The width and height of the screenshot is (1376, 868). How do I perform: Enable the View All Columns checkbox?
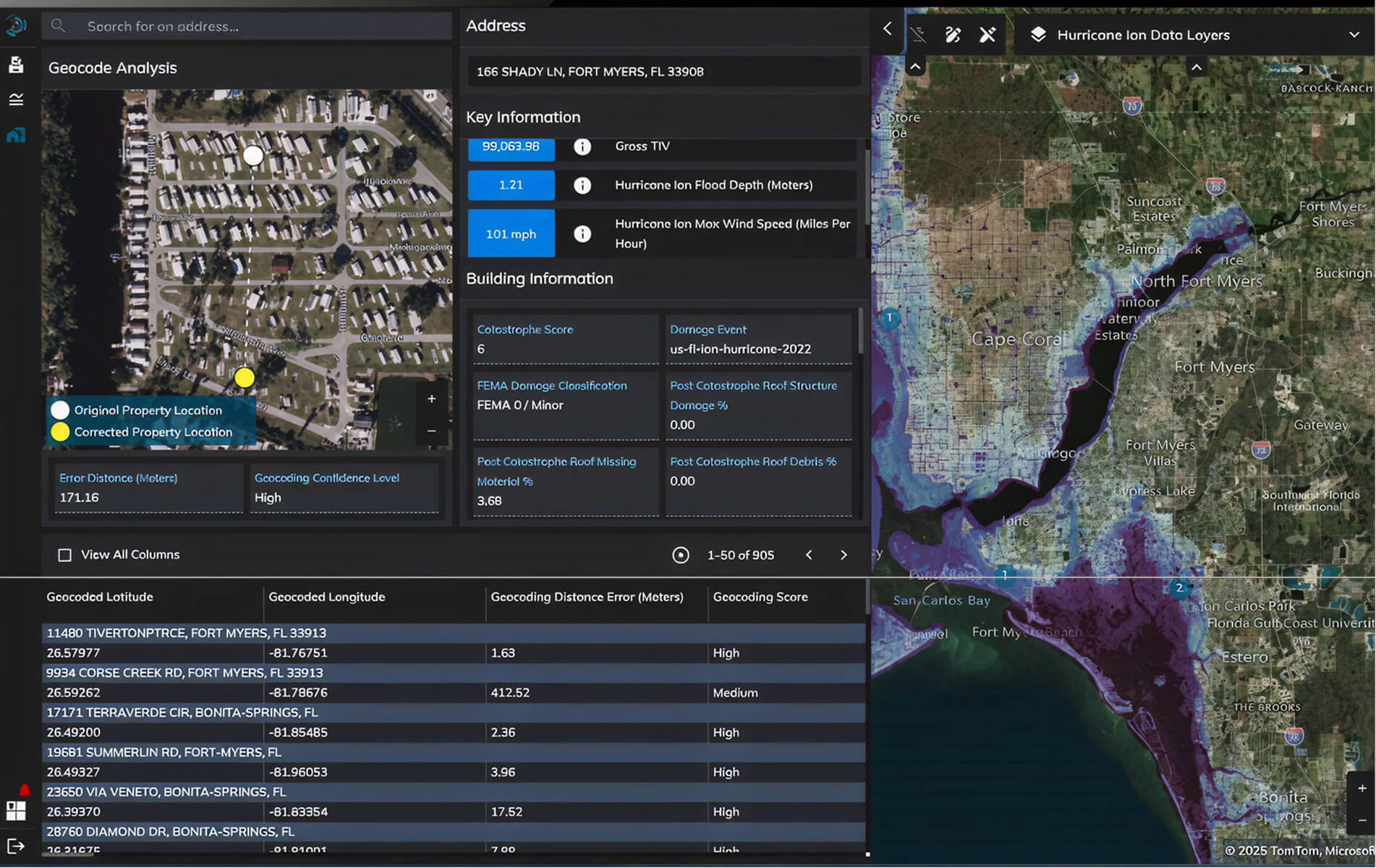tap(64, 554)
